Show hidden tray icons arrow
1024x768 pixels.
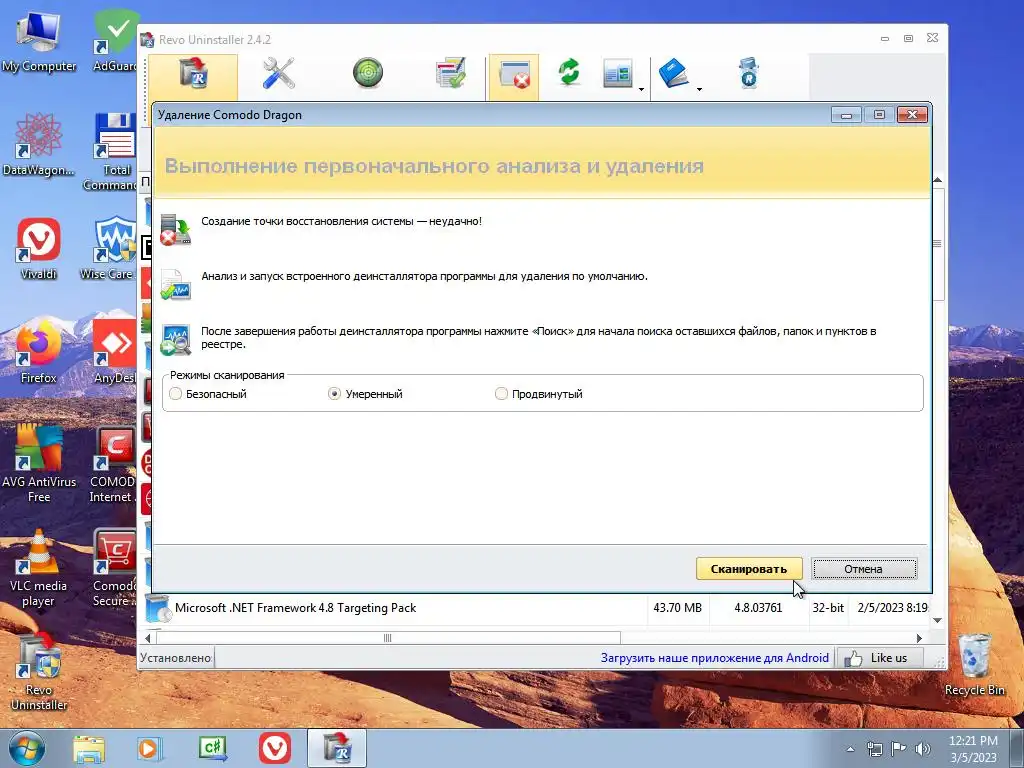coord(850,749)
